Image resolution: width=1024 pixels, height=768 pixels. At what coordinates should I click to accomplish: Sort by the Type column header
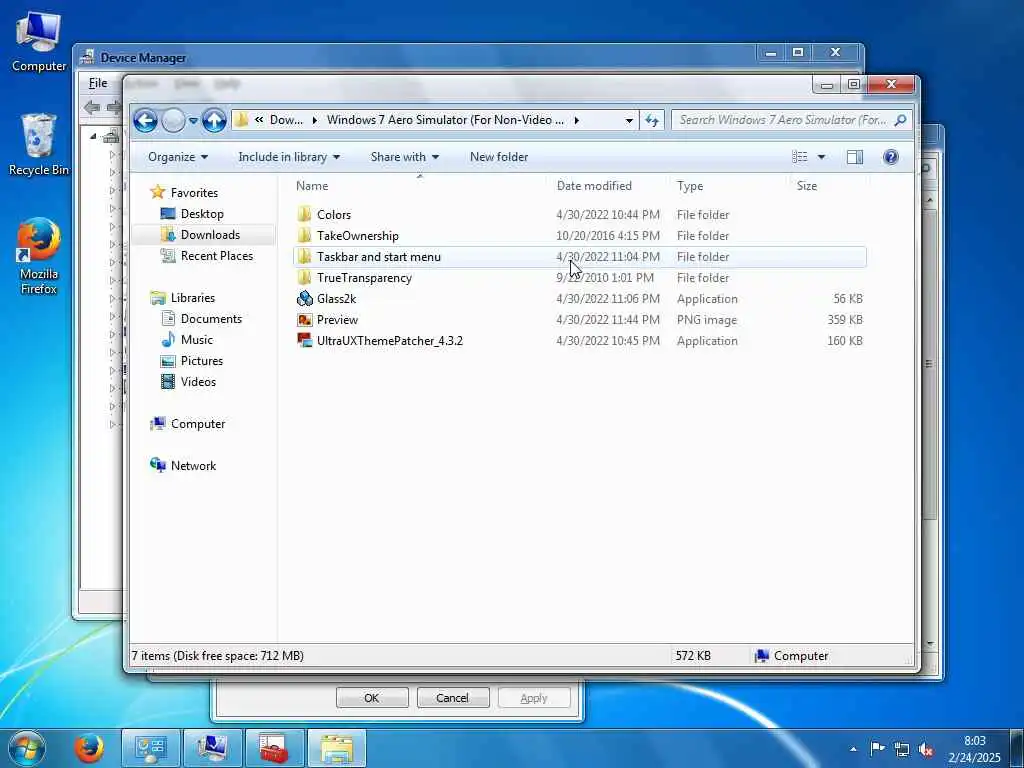pos(690,186)
